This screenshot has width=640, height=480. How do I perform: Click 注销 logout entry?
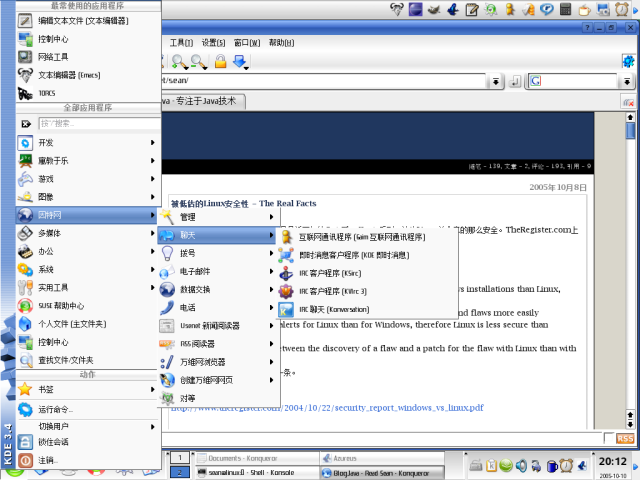click(x=88, y=460)
